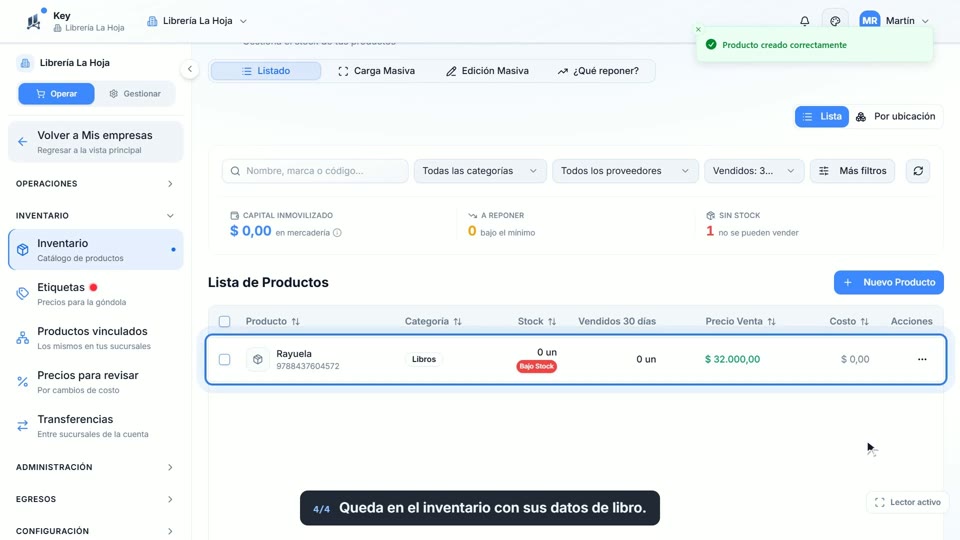
Task: Open the theme palette icon
Action: [x=835, y=21]
